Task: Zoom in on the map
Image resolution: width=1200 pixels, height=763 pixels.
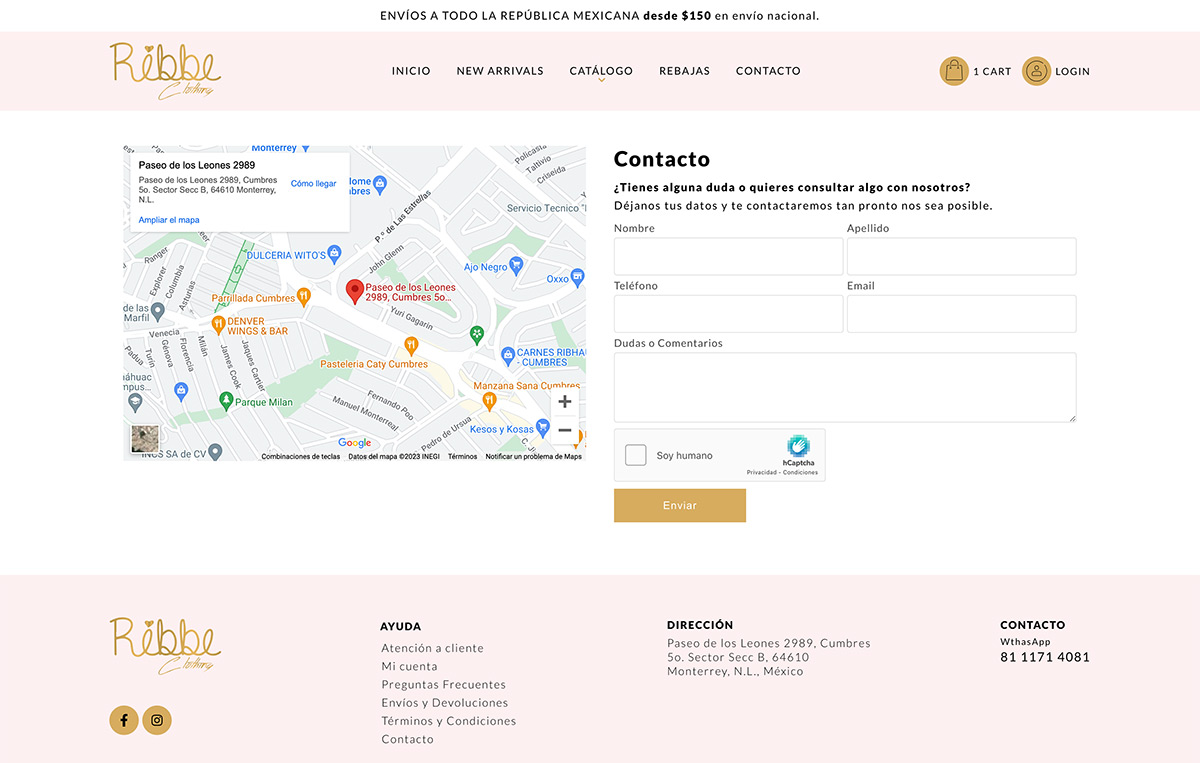Action: coord(565,402)
